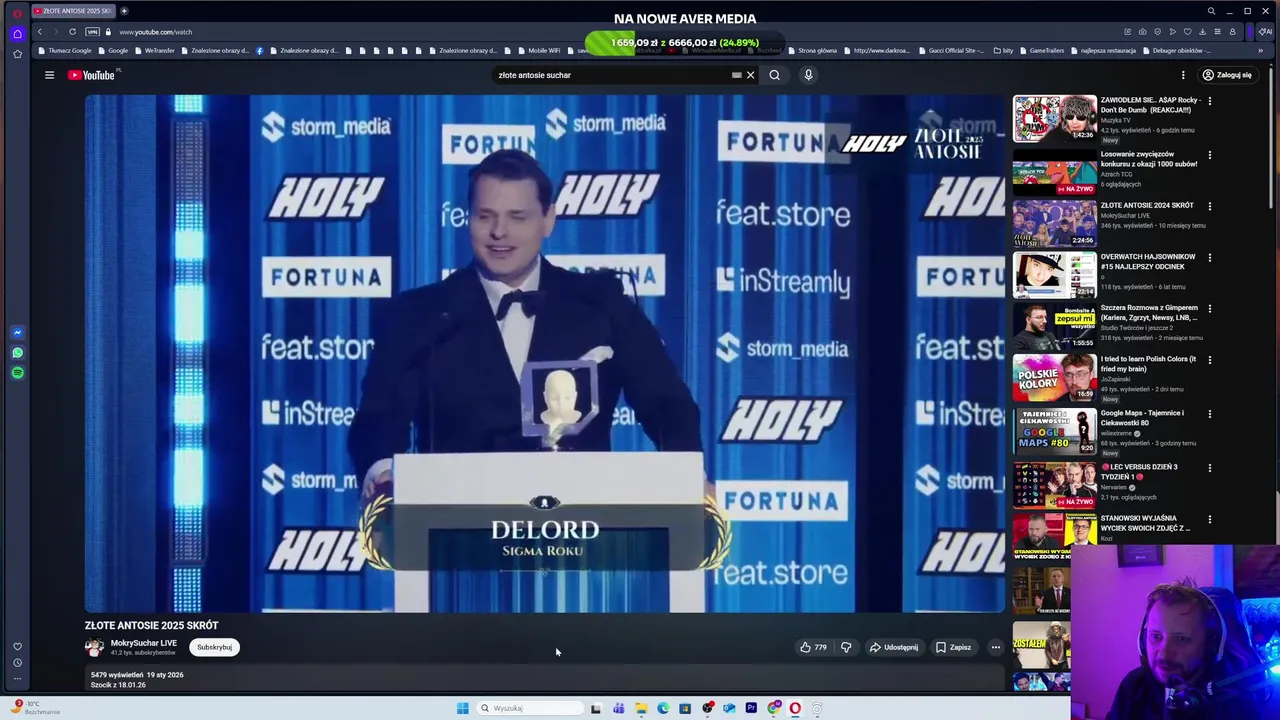1280x720 pixels.
Task: Open the Mobile WiFi bookmark
Action: pos(539,50)
